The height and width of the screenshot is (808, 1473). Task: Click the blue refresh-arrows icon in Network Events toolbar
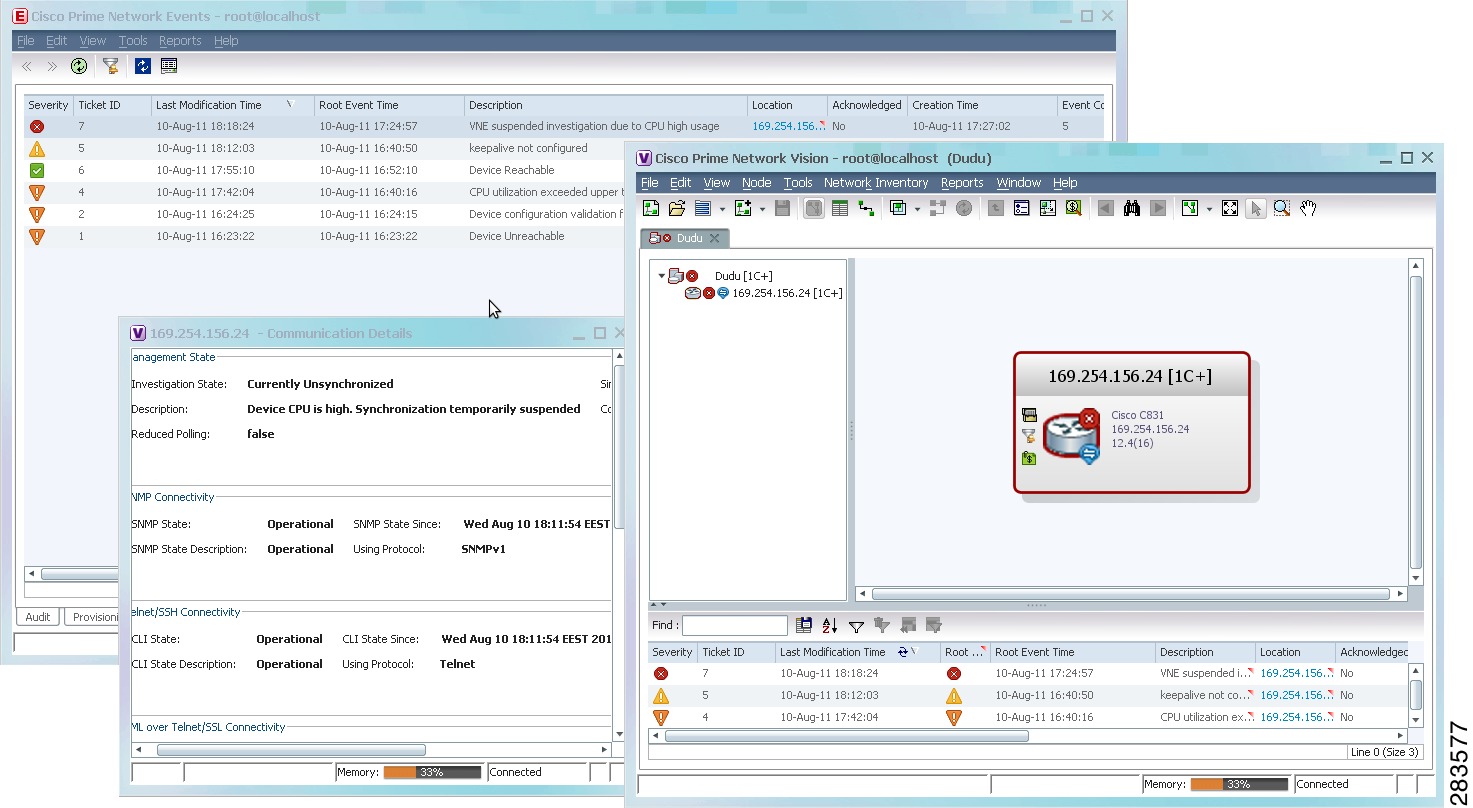click(143, 66)
